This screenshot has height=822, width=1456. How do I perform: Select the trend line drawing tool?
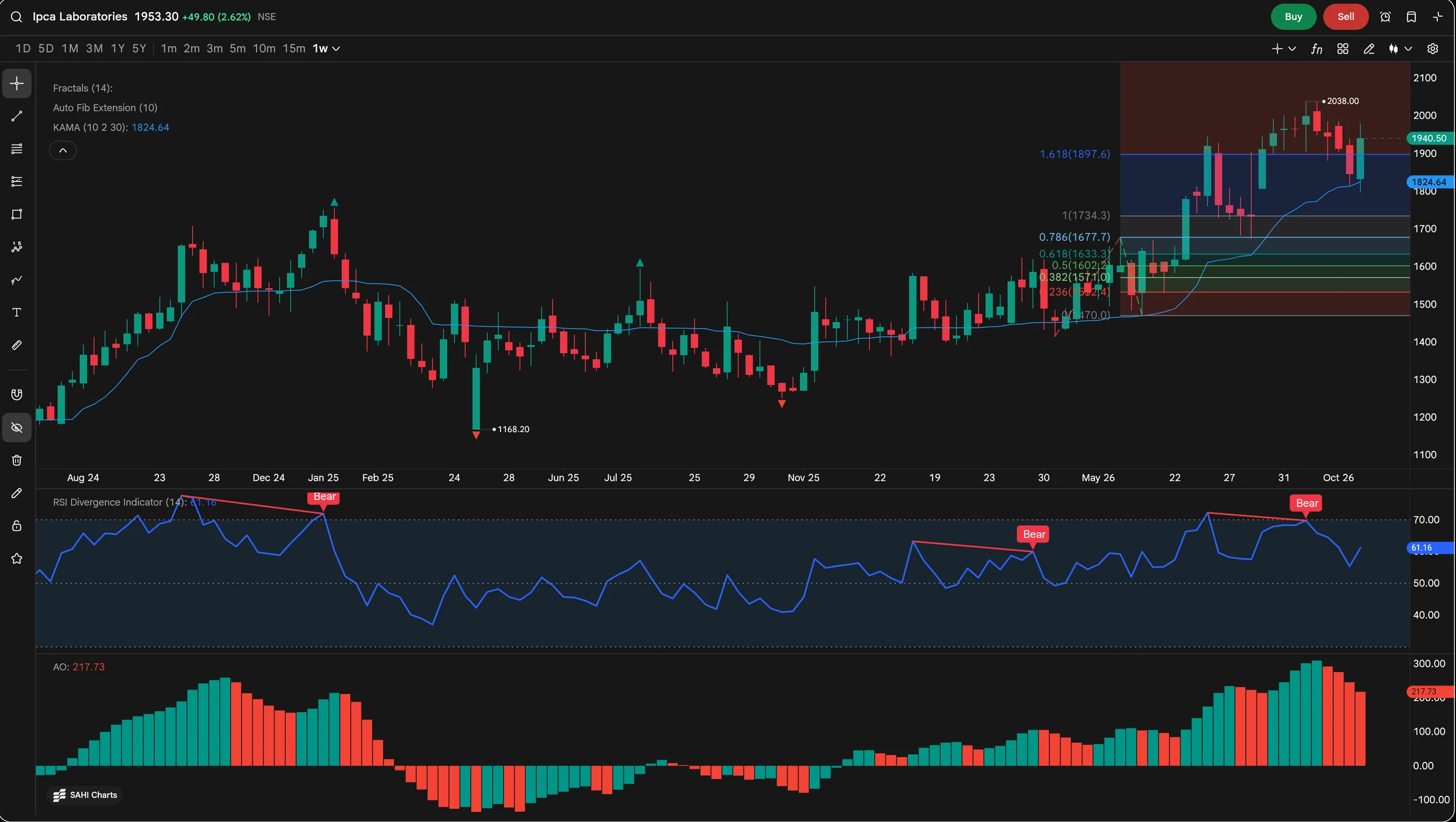point(17,116)
